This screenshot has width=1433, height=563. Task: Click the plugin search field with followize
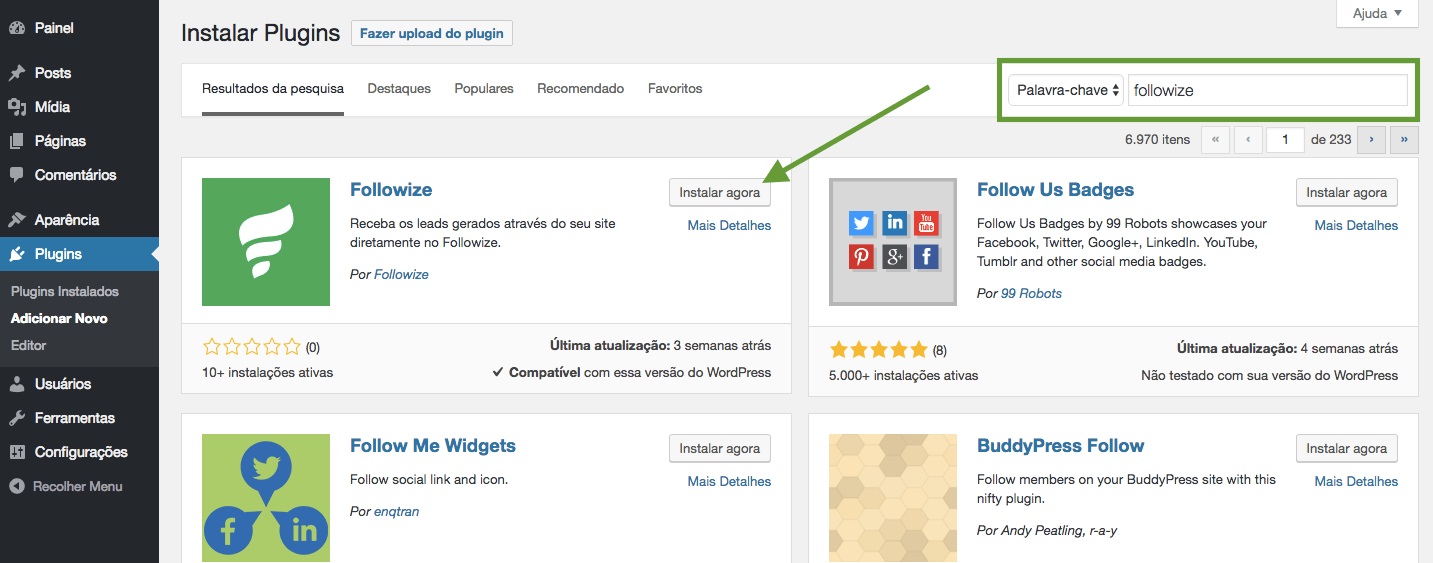(x=1268, y=90)
